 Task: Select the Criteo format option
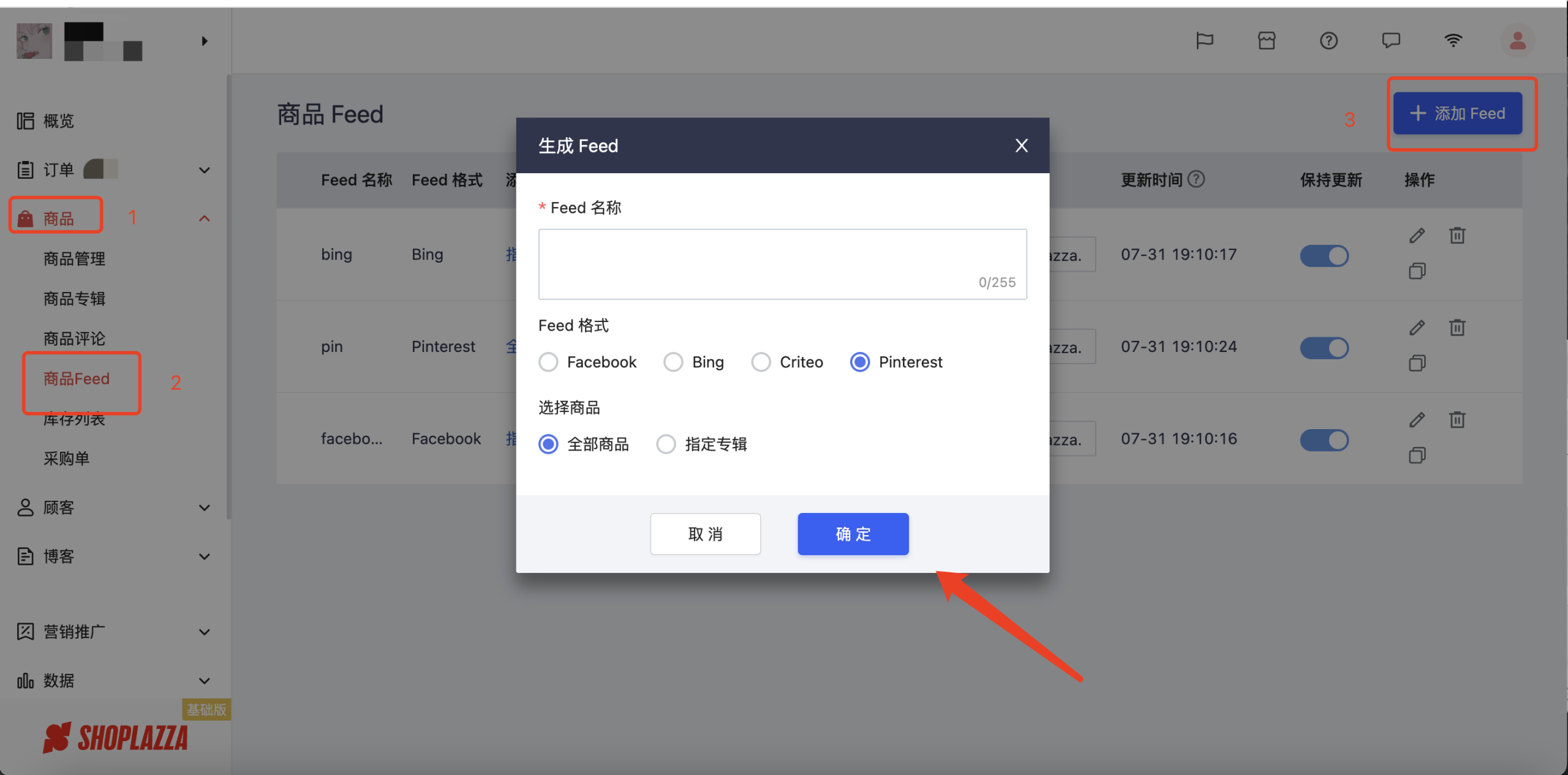[761, 362]
